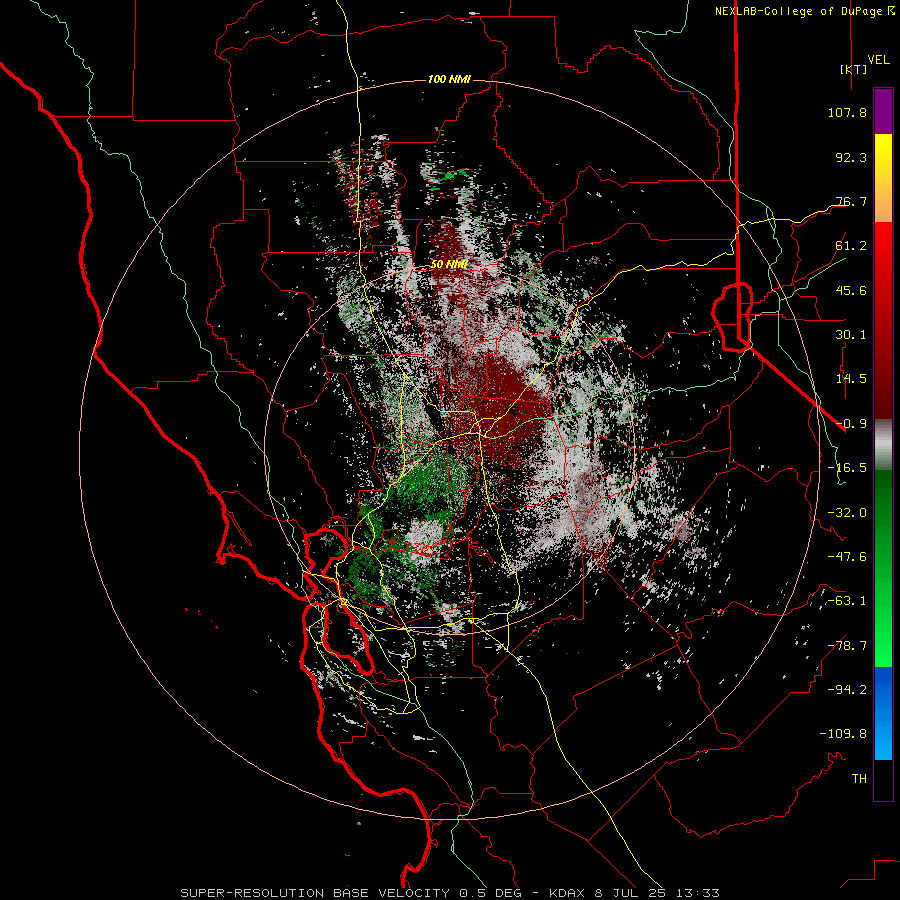900x900 pixels.
Task: Click the 61.2 velocity scale value
Action: 851,246
